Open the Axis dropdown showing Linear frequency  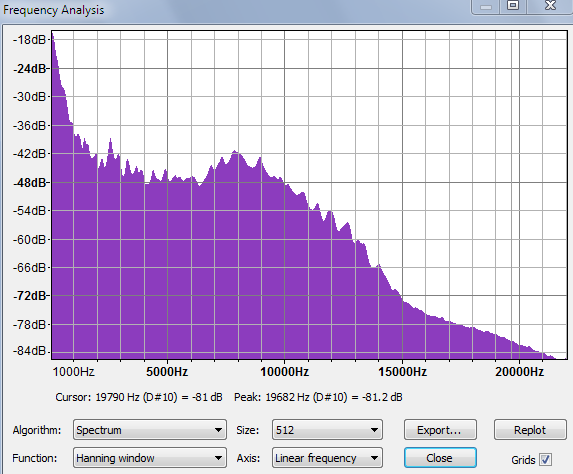click(327, 458)
